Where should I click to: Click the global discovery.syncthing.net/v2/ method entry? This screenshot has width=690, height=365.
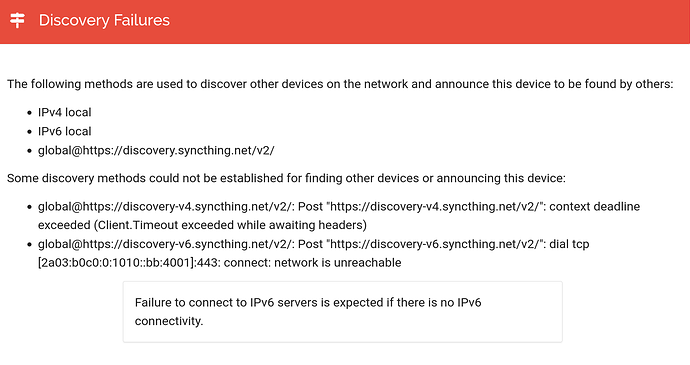click(x=156, y=151)
